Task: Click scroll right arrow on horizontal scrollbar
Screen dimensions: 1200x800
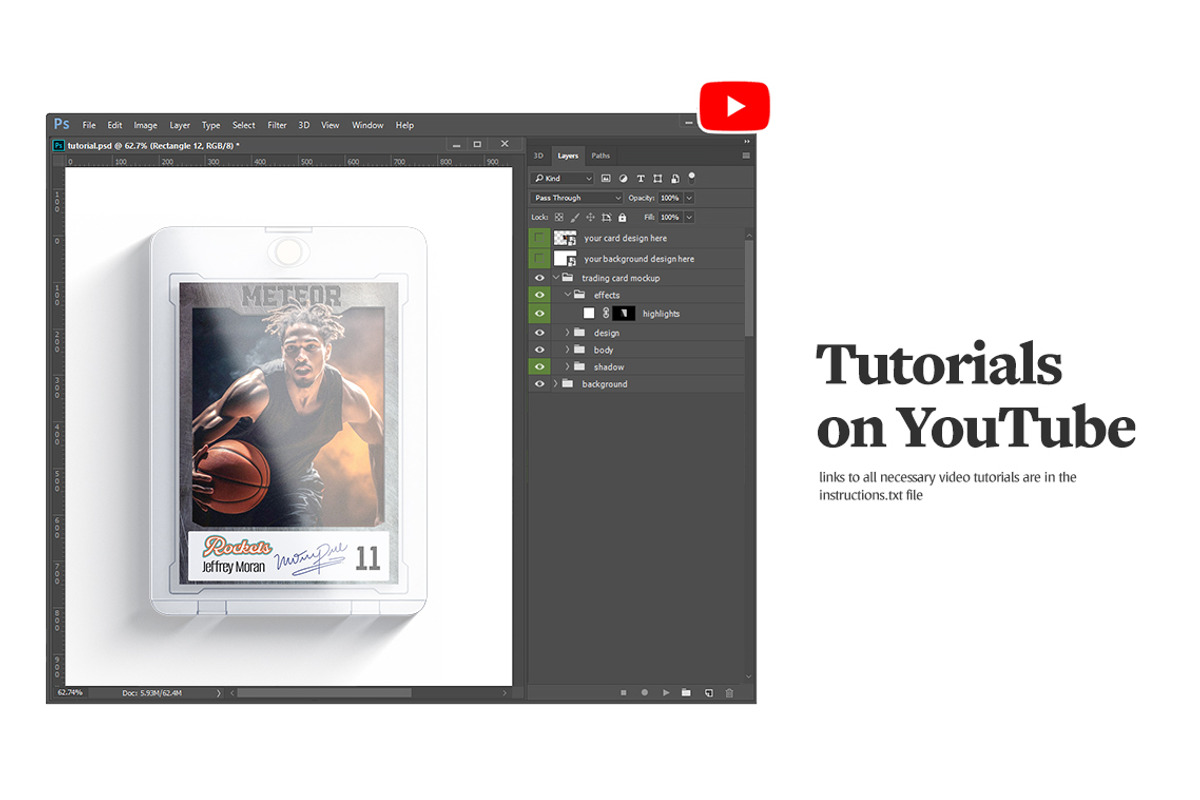Action: point(507,692)
